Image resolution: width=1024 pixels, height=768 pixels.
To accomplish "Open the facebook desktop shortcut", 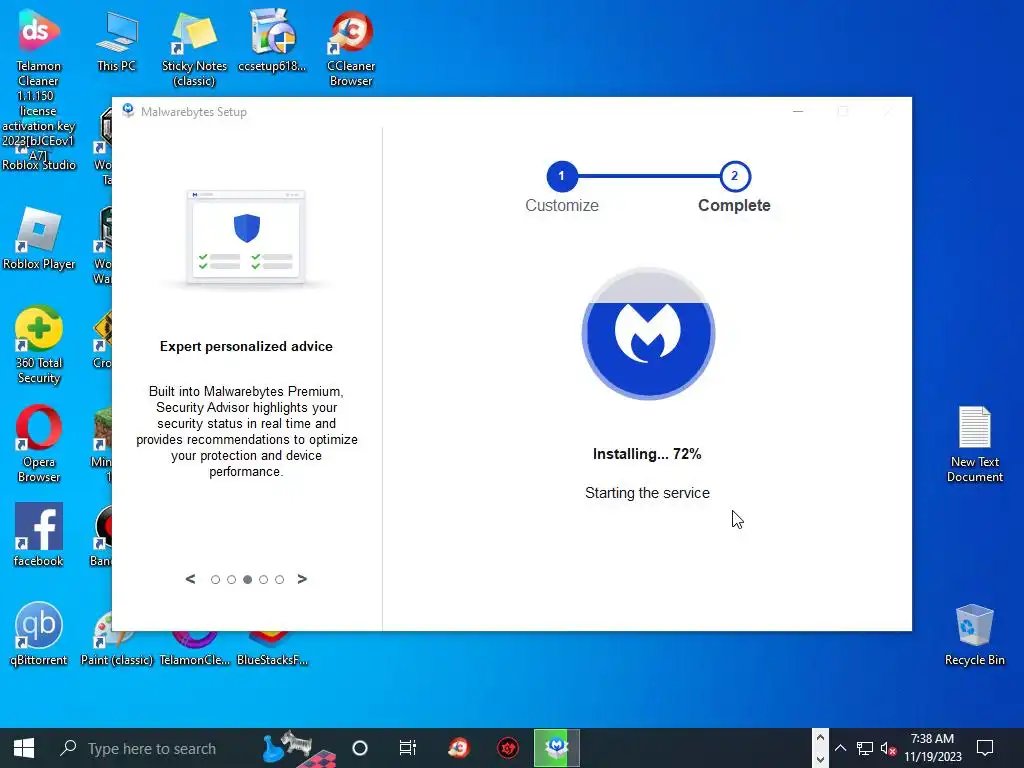I will pyautogui.click(x=39, y=534).
